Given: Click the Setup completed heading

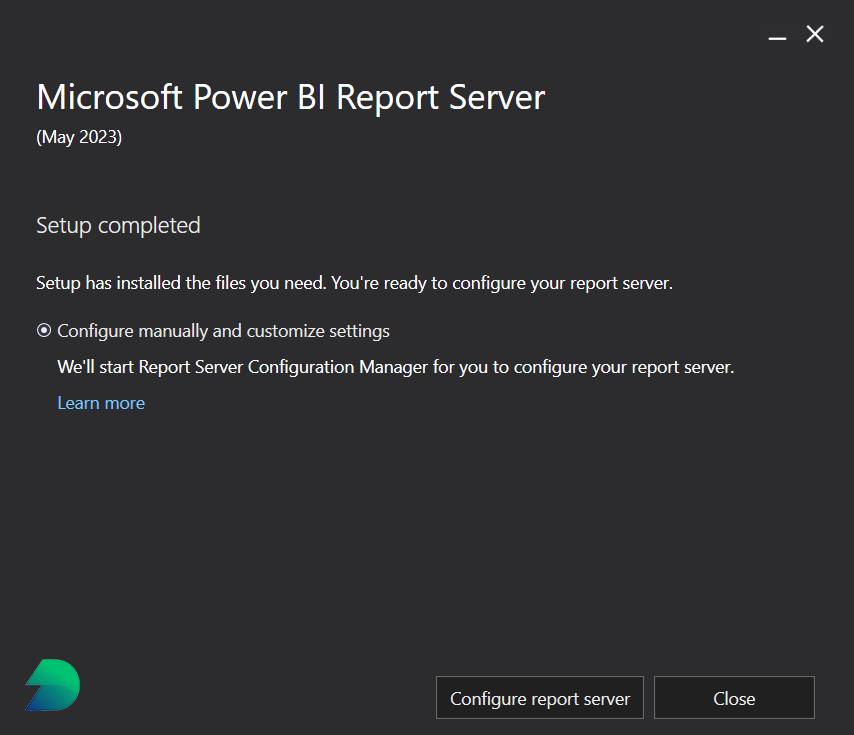Looking at the screenshot, I should (x=117, y=225).
